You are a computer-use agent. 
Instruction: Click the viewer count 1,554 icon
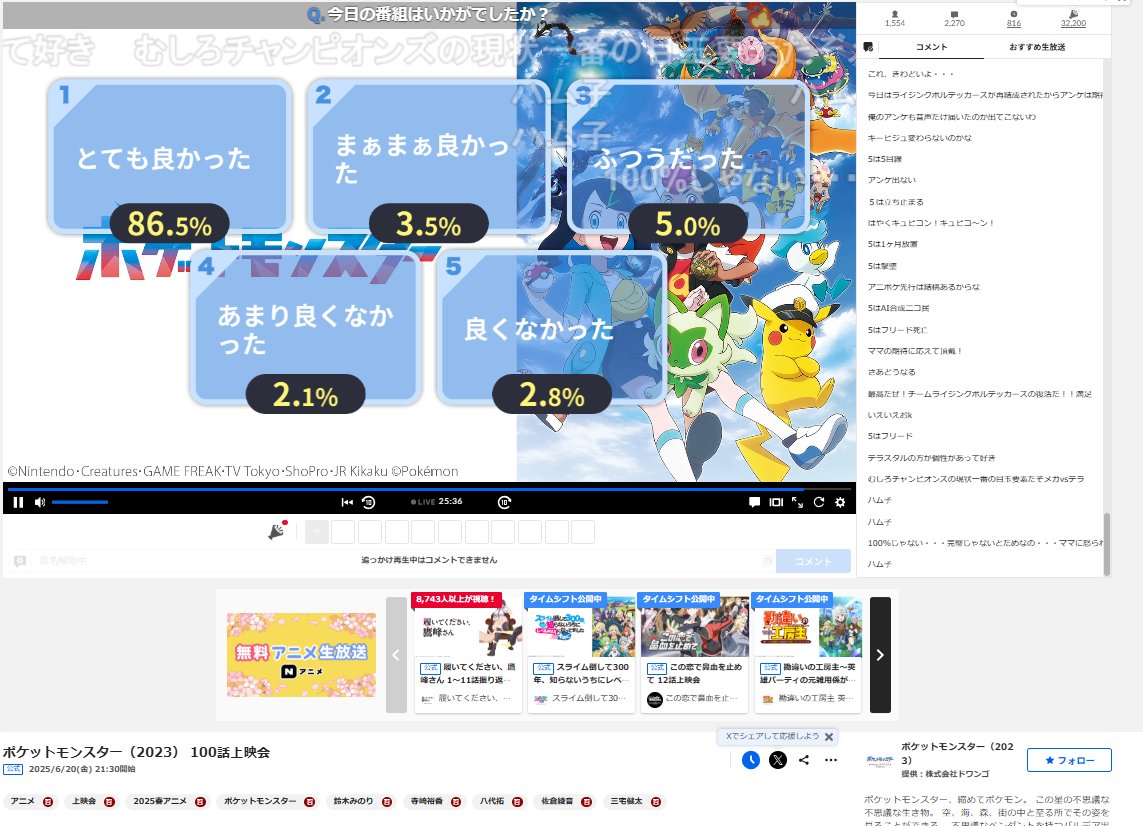click(894, 15)
